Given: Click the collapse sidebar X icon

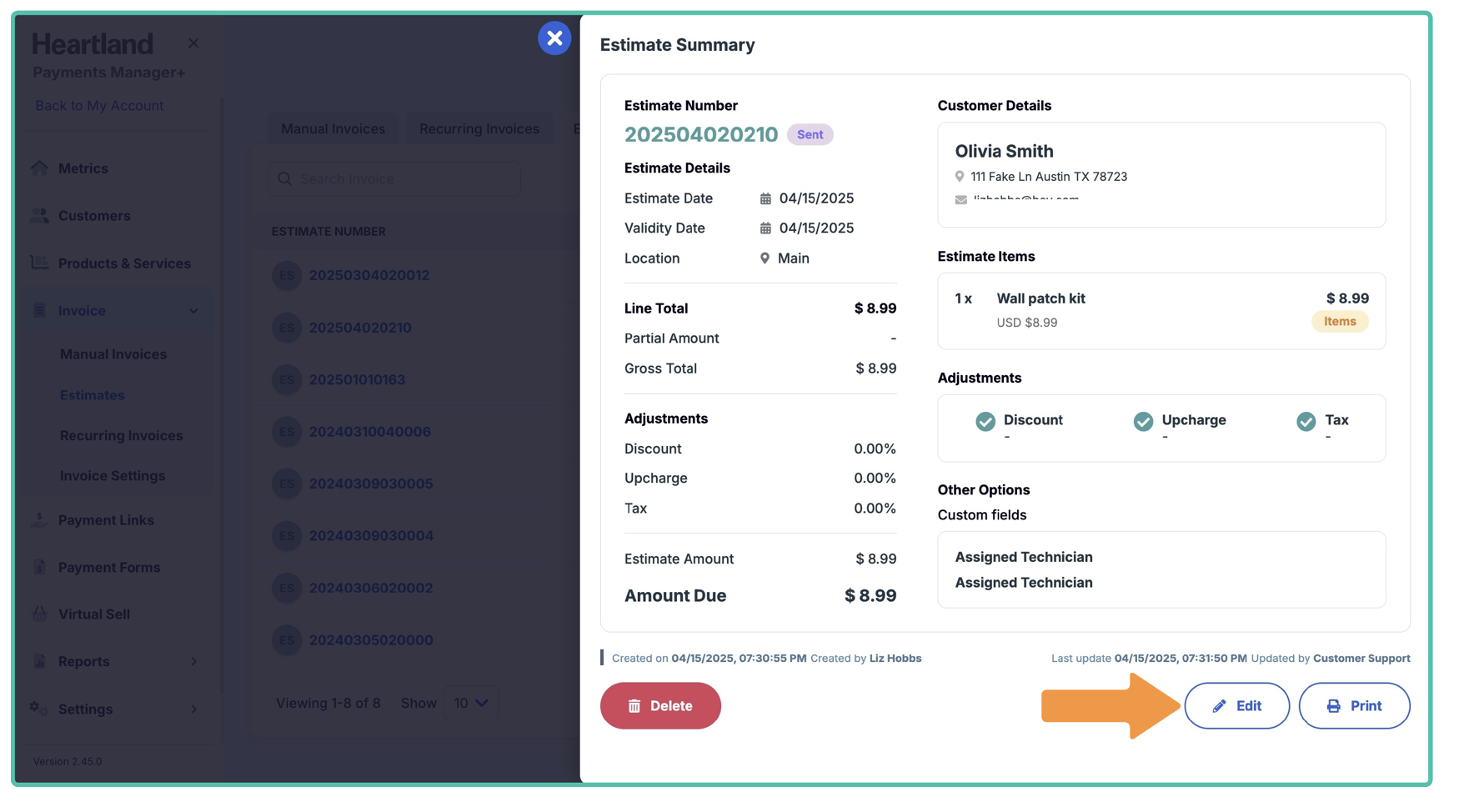Looking at the screenshot, I should pyautogui.click(x=193, y=43).
